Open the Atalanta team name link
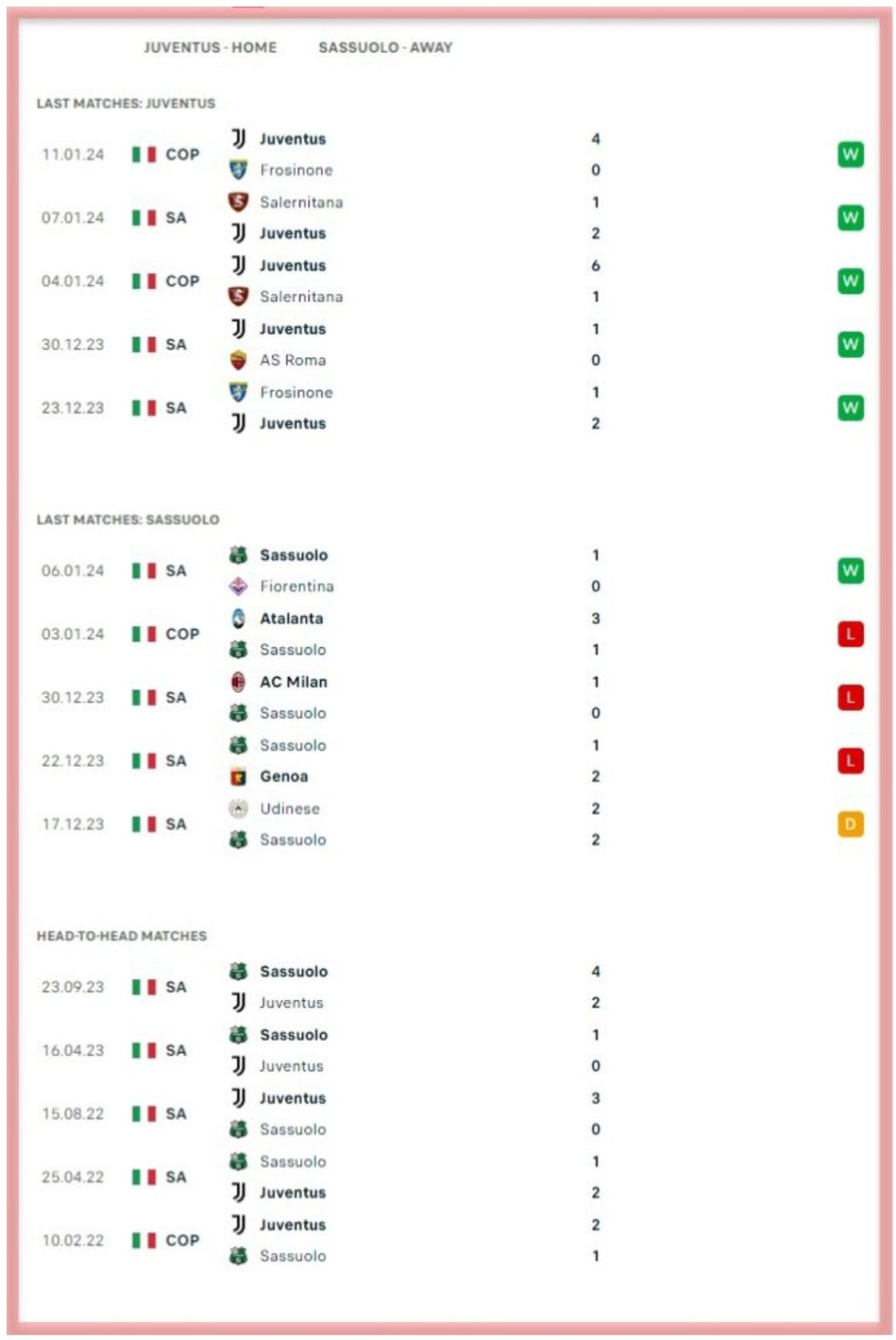Image resolution: width=896 pixels, height=1340 pixels. 291,619
